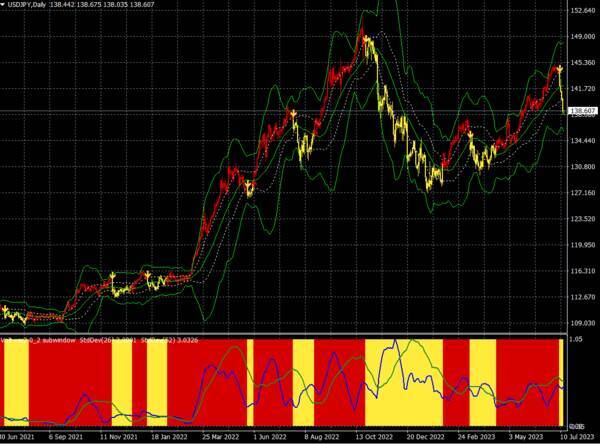Click the arrow marker at the October 2022 peak
The width and height of the screenshot is (600, 444).
[367, 37]
